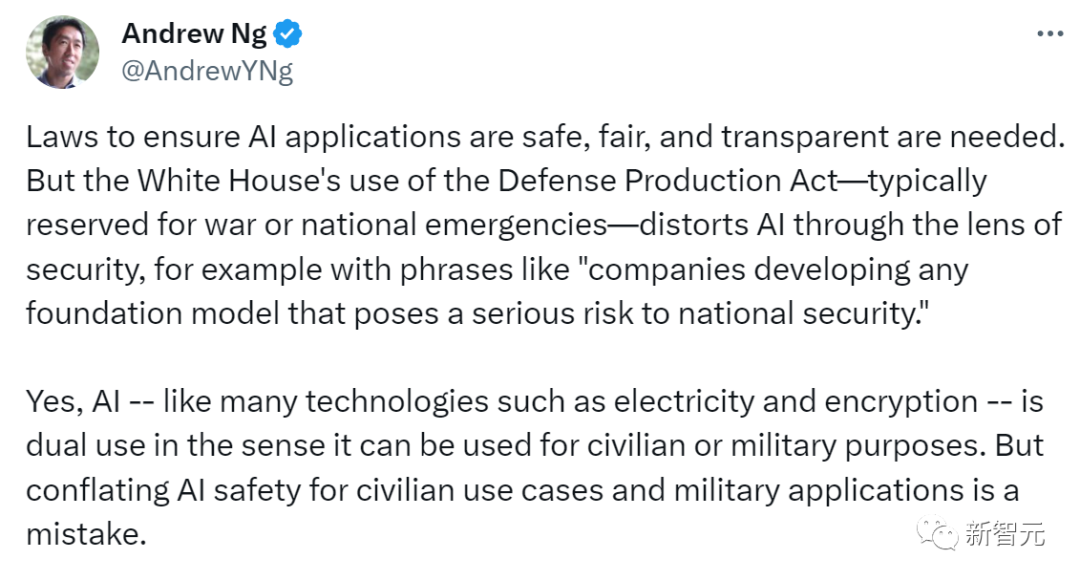
Task: Open the @AndrewYNg handle link
Action: pyautogui.click(x=207, y=71)
